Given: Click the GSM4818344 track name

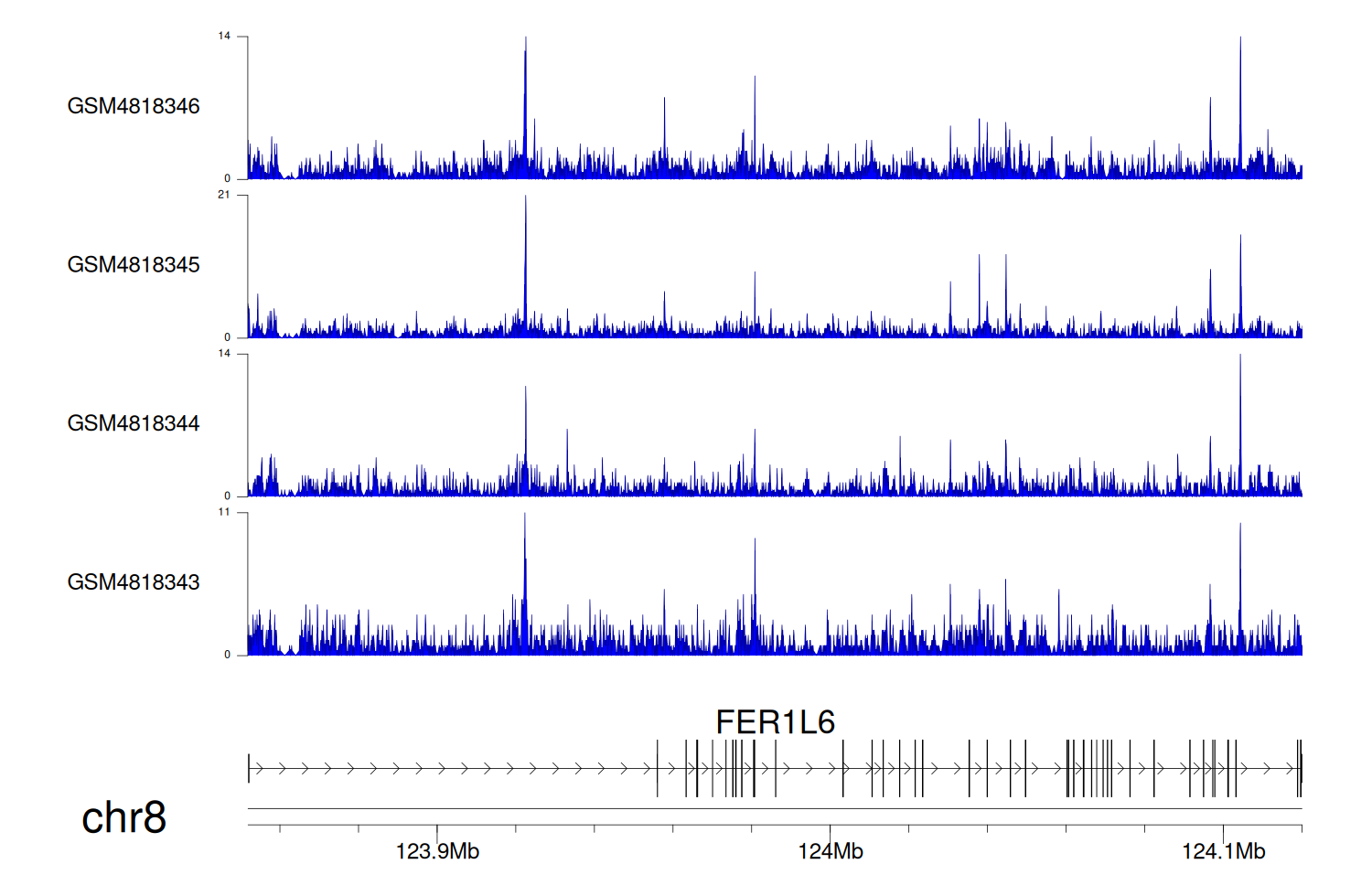Looking at the screenshot, I should point(134,423).
